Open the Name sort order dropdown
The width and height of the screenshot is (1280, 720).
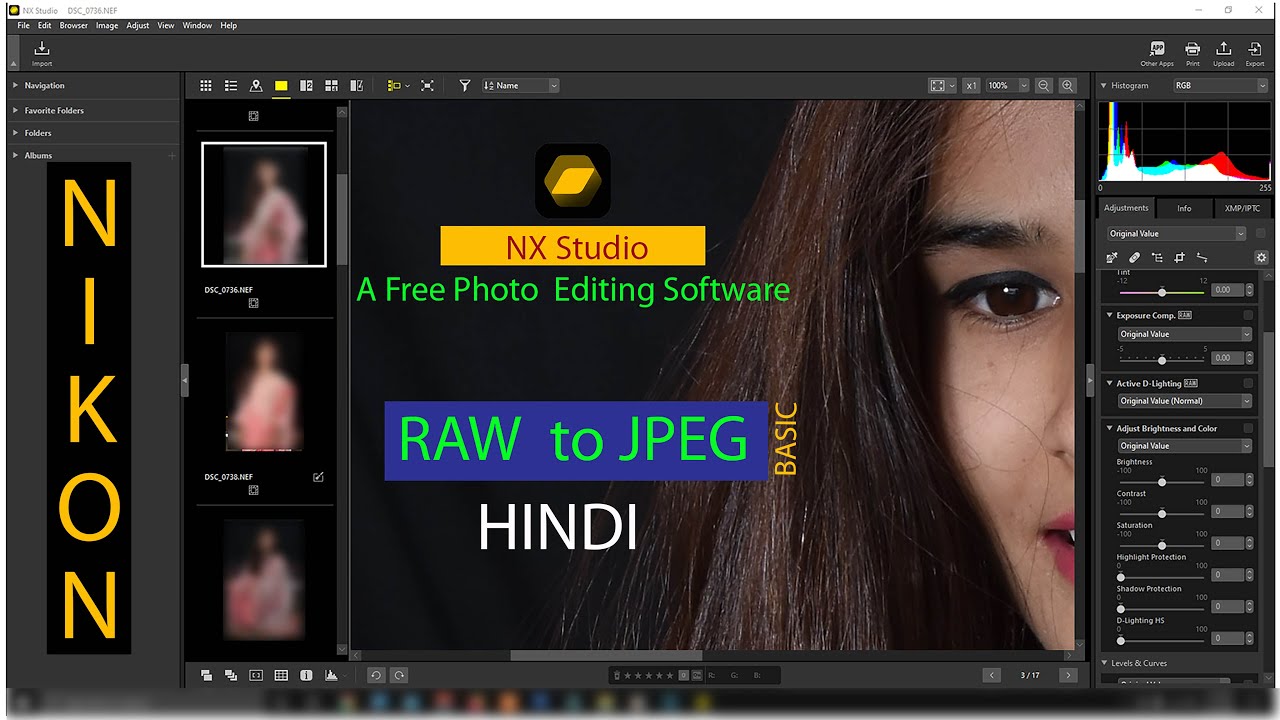[520, 86]
